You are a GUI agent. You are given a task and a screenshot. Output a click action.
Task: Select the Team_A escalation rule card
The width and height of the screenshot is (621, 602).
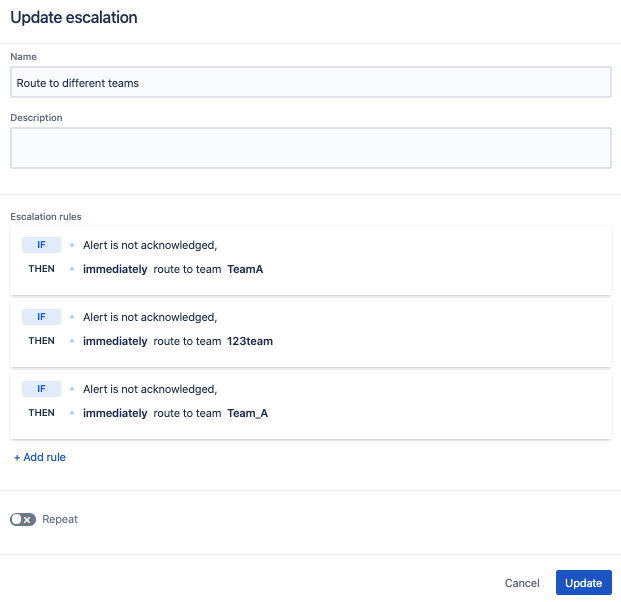click(x=311, y=405)
